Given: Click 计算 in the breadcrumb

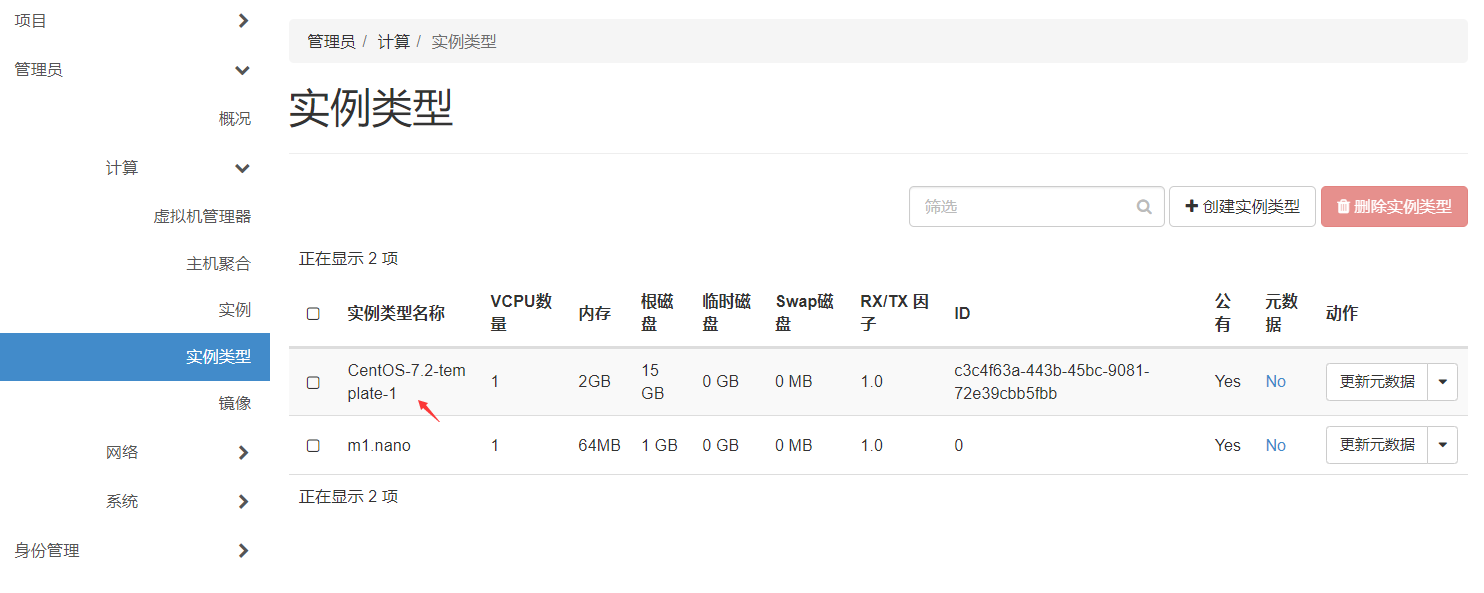Looking at the screenshot, I should tap(394, 41).
